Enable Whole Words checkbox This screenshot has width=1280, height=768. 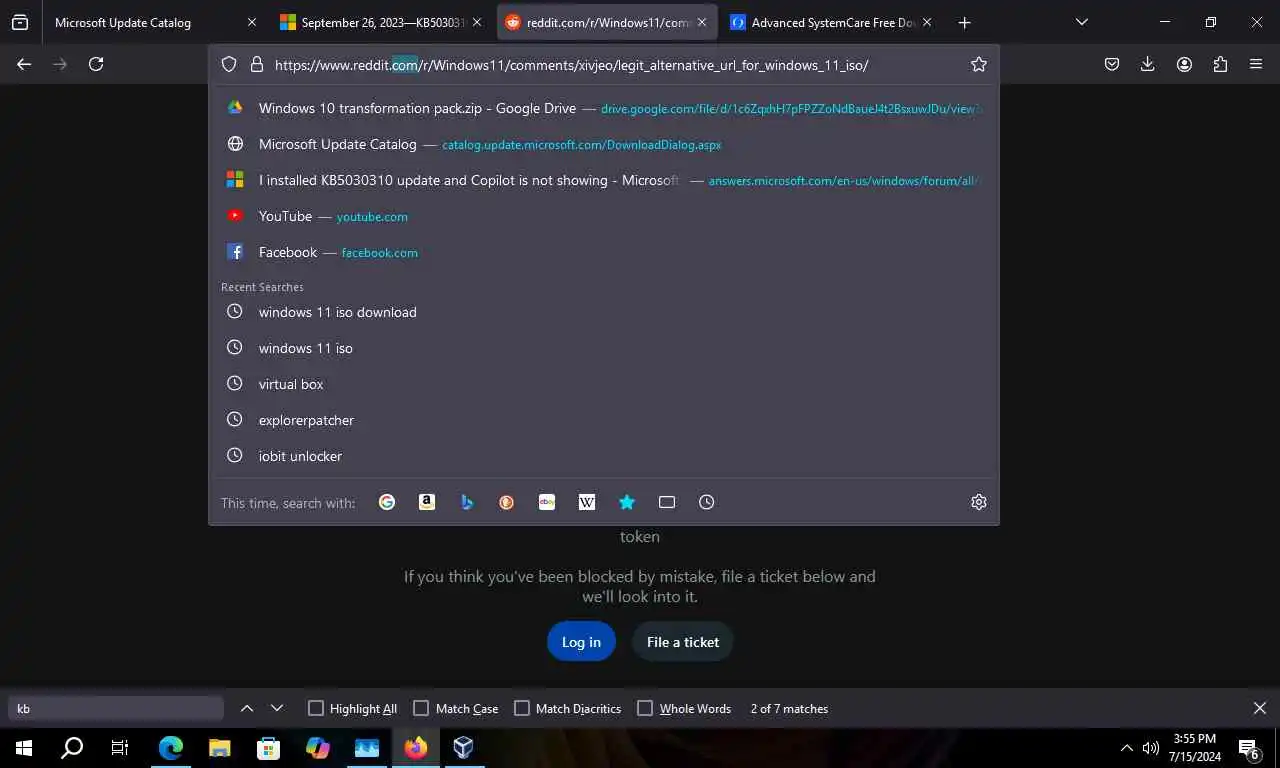645,708
